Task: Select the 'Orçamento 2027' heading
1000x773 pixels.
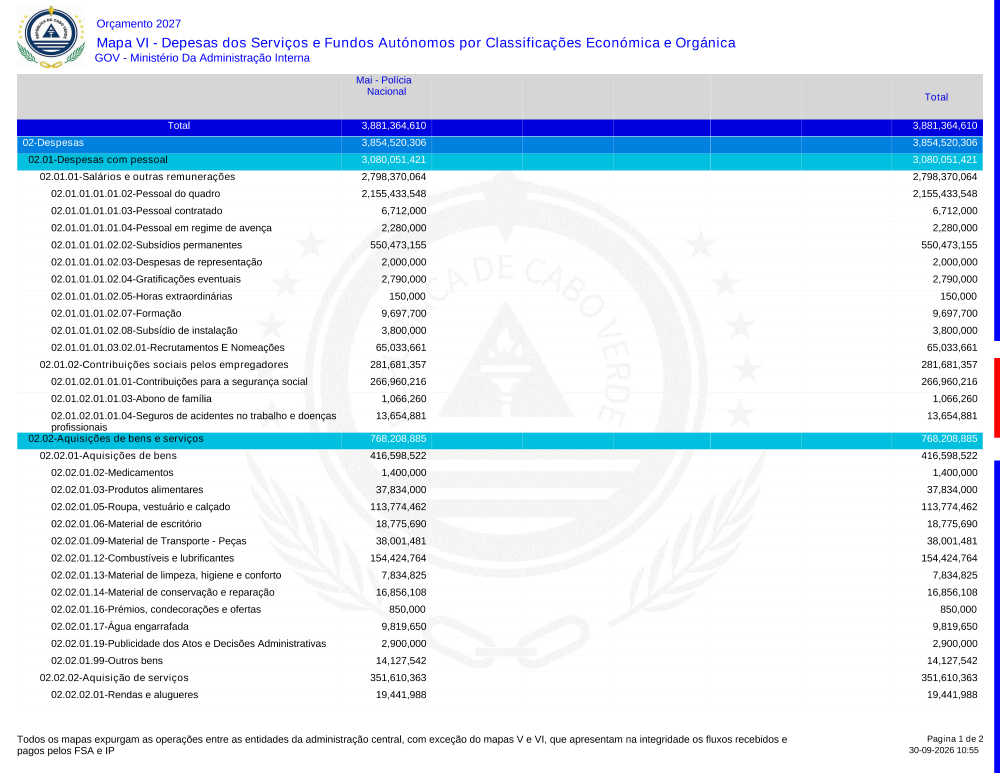Action: [x=138, y=24]
